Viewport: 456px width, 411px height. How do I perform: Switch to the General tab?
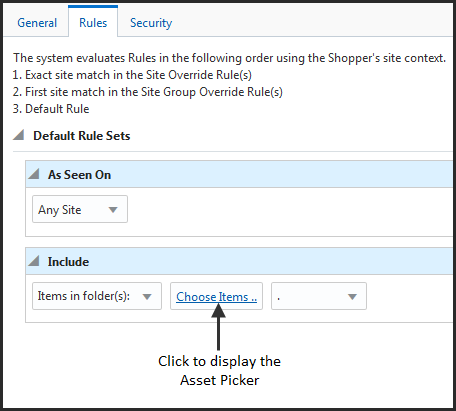[x=37, y=23]
